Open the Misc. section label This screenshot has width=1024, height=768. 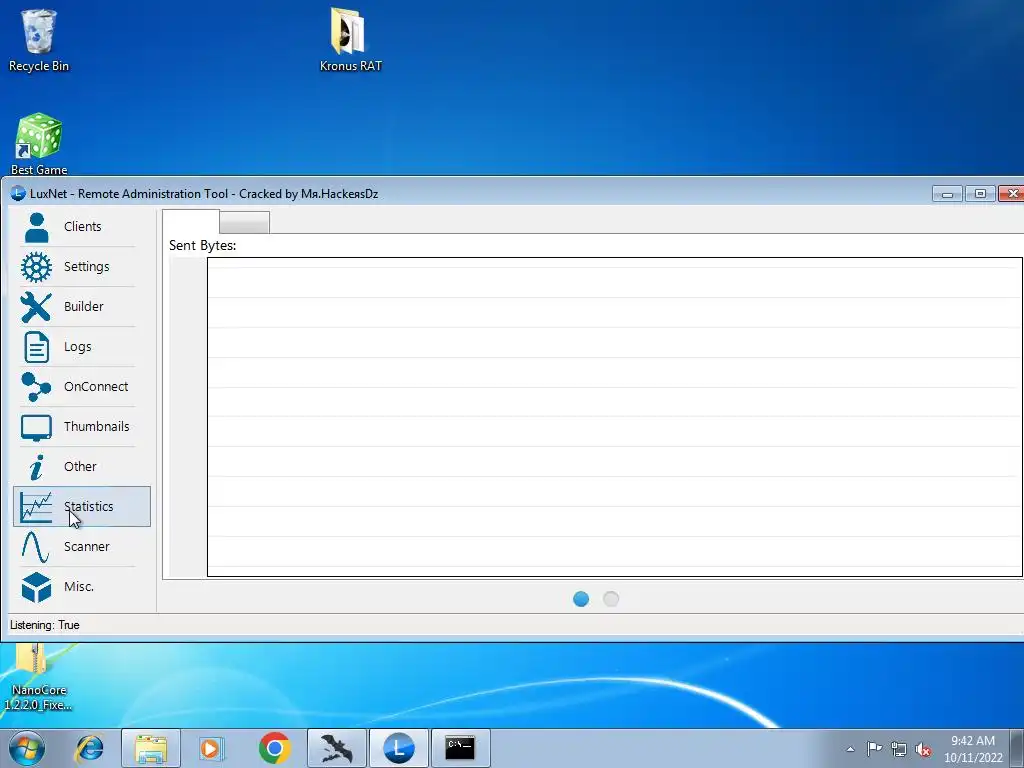point(79,586)
